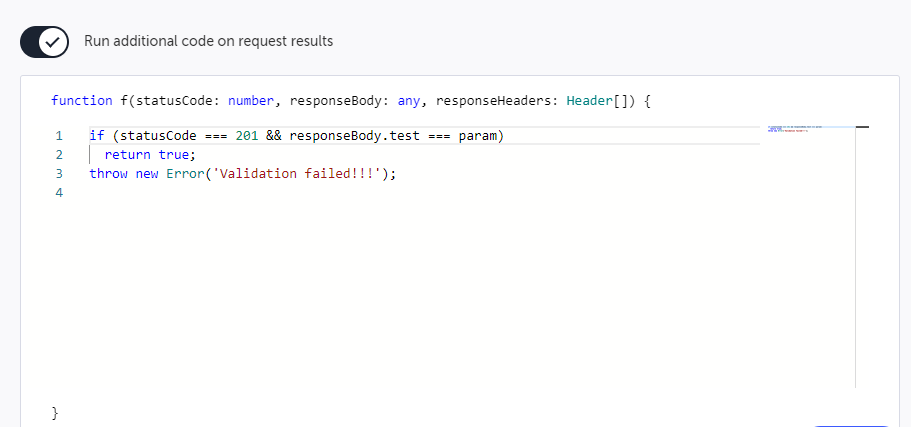Toggle off the run additional code switch

pyautogui.click(x=44, y=42)
